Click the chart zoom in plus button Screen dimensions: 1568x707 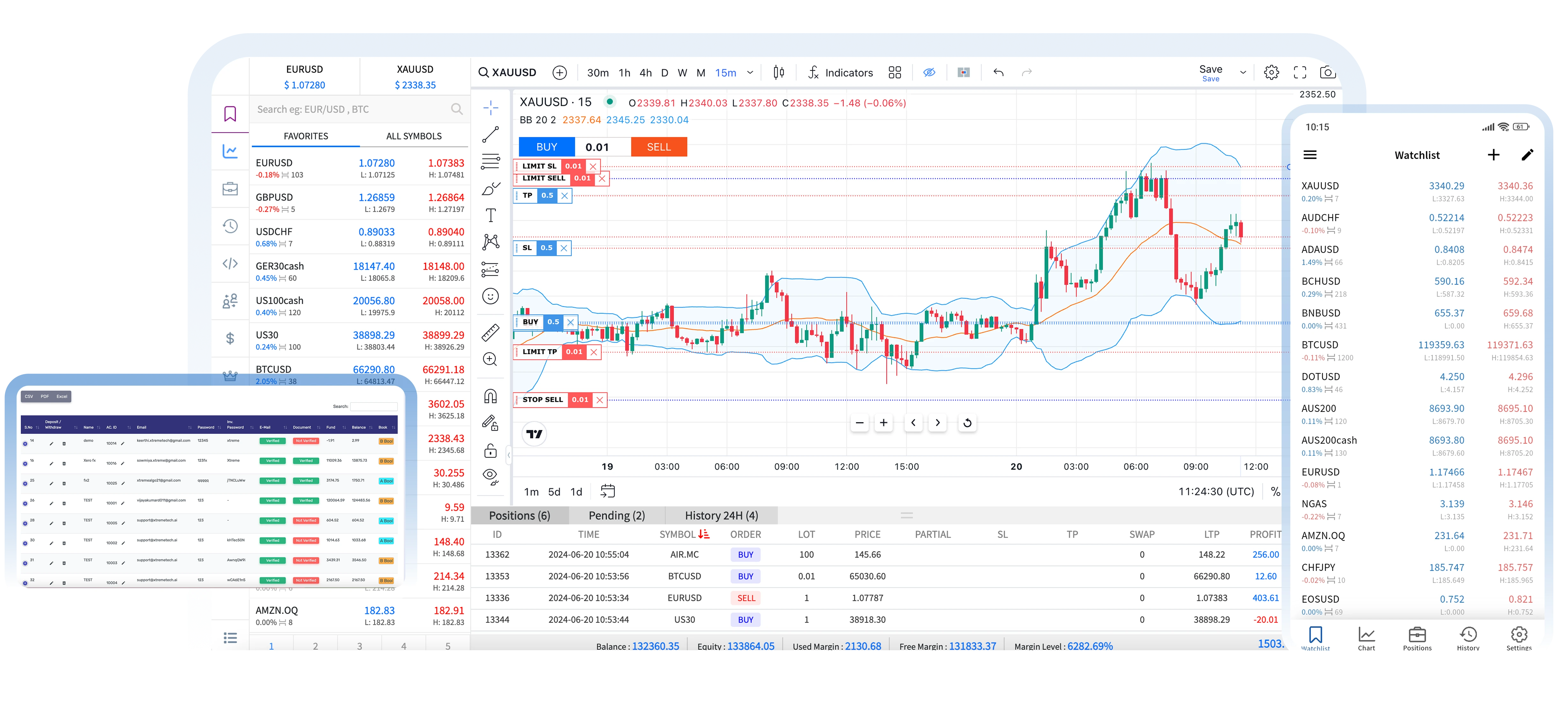pos(883,423)
